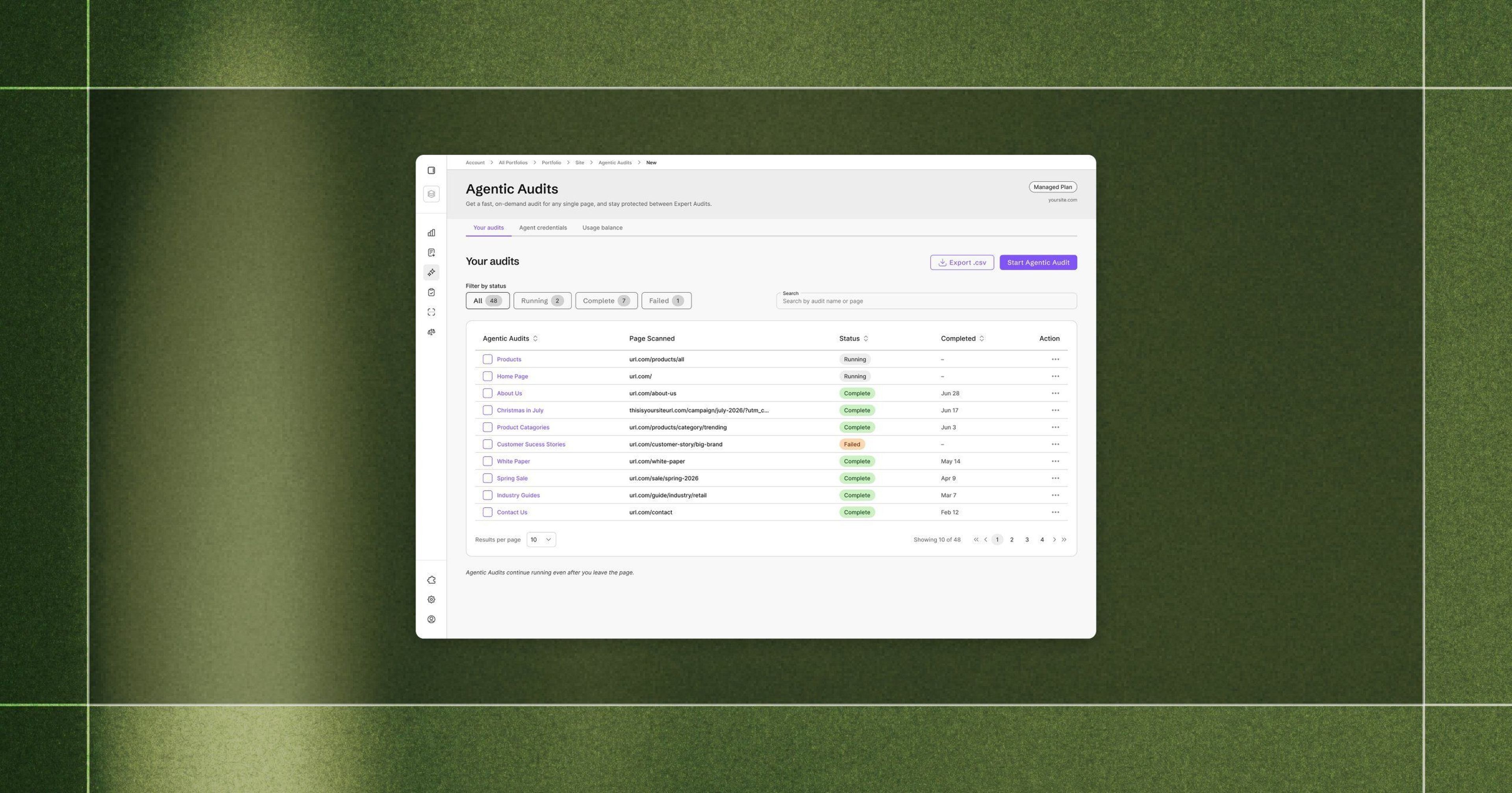Filter audits by All status

(487, 301)
